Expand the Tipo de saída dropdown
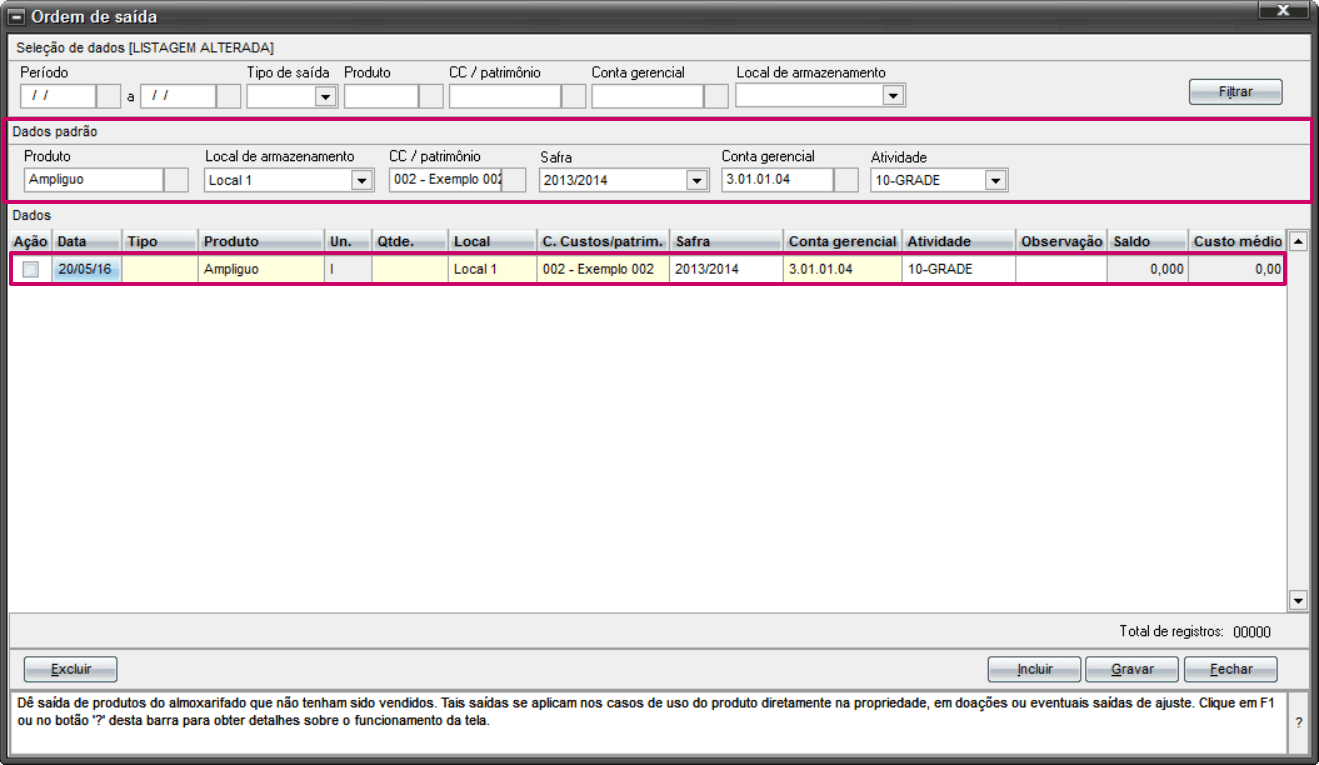The width and height of the screenshot is (1319, 765). [325, 96]
